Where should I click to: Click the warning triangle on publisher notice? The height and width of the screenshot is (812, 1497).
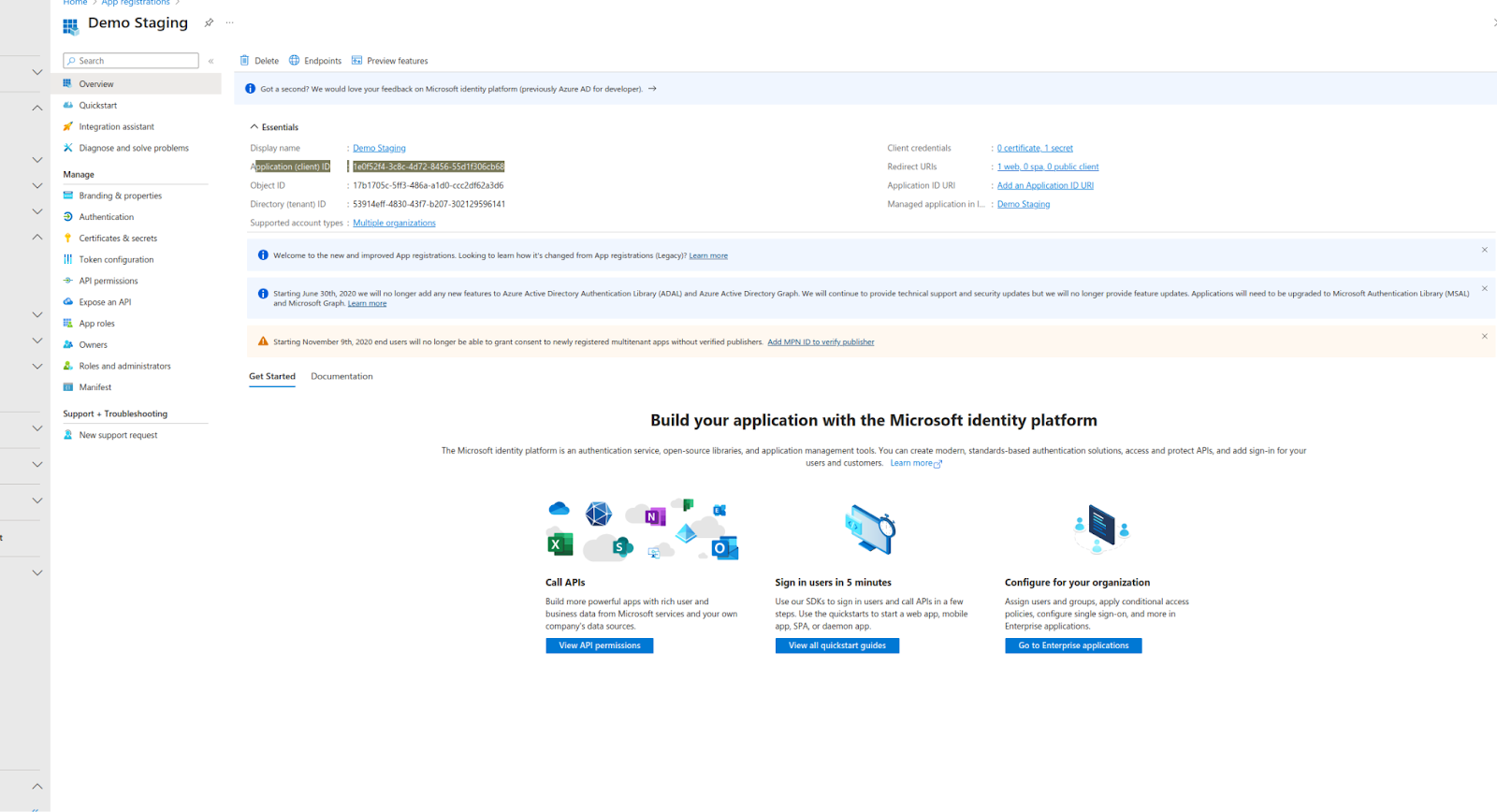tap(263, 341)
